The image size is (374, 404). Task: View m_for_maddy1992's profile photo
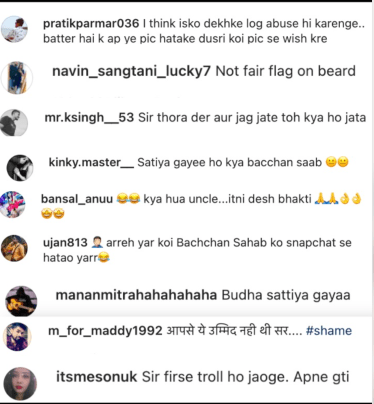coord(17,337)
